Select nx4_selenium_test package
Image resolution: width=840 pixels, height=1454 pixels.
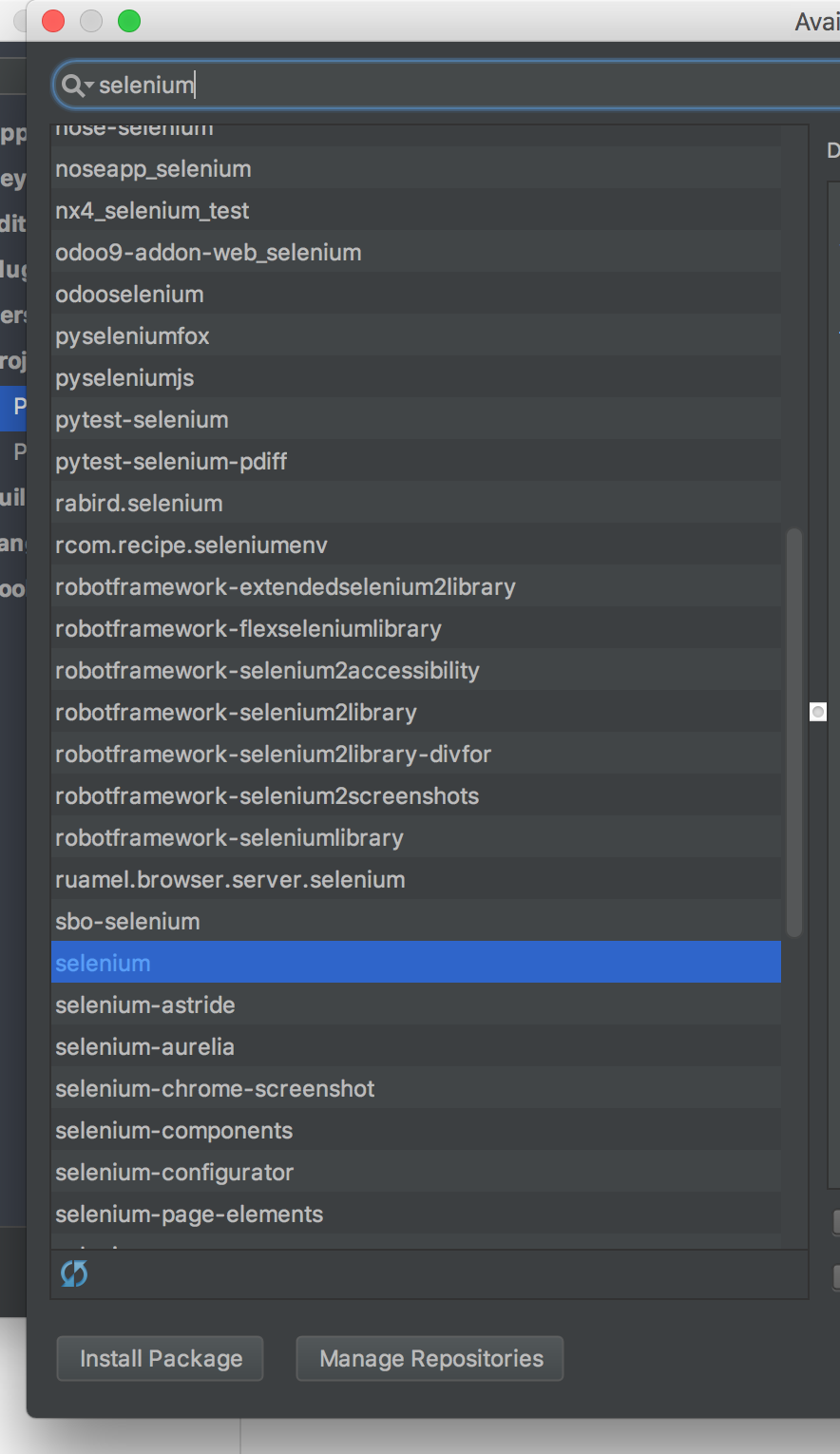(416, 211)
